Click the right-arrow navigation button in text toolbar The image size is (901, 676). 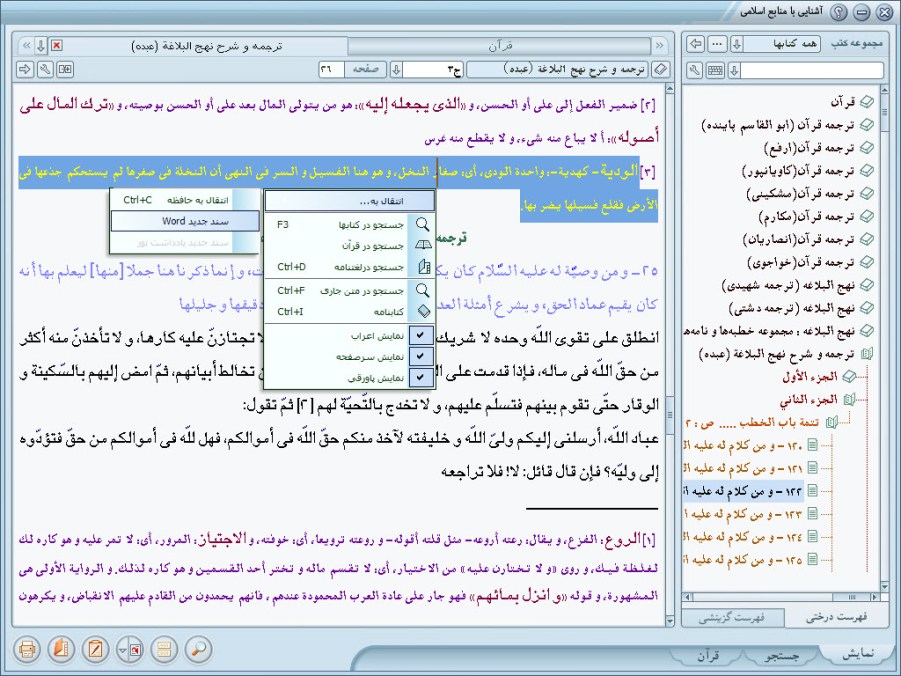point(25,70)
